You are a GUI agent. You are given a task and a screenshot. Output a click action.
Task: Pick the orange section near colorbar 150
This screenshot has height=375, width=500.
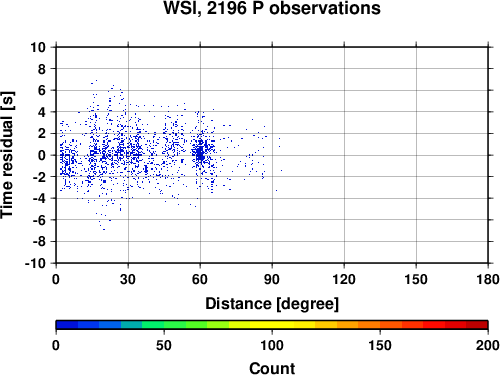[x=380, y=325]
